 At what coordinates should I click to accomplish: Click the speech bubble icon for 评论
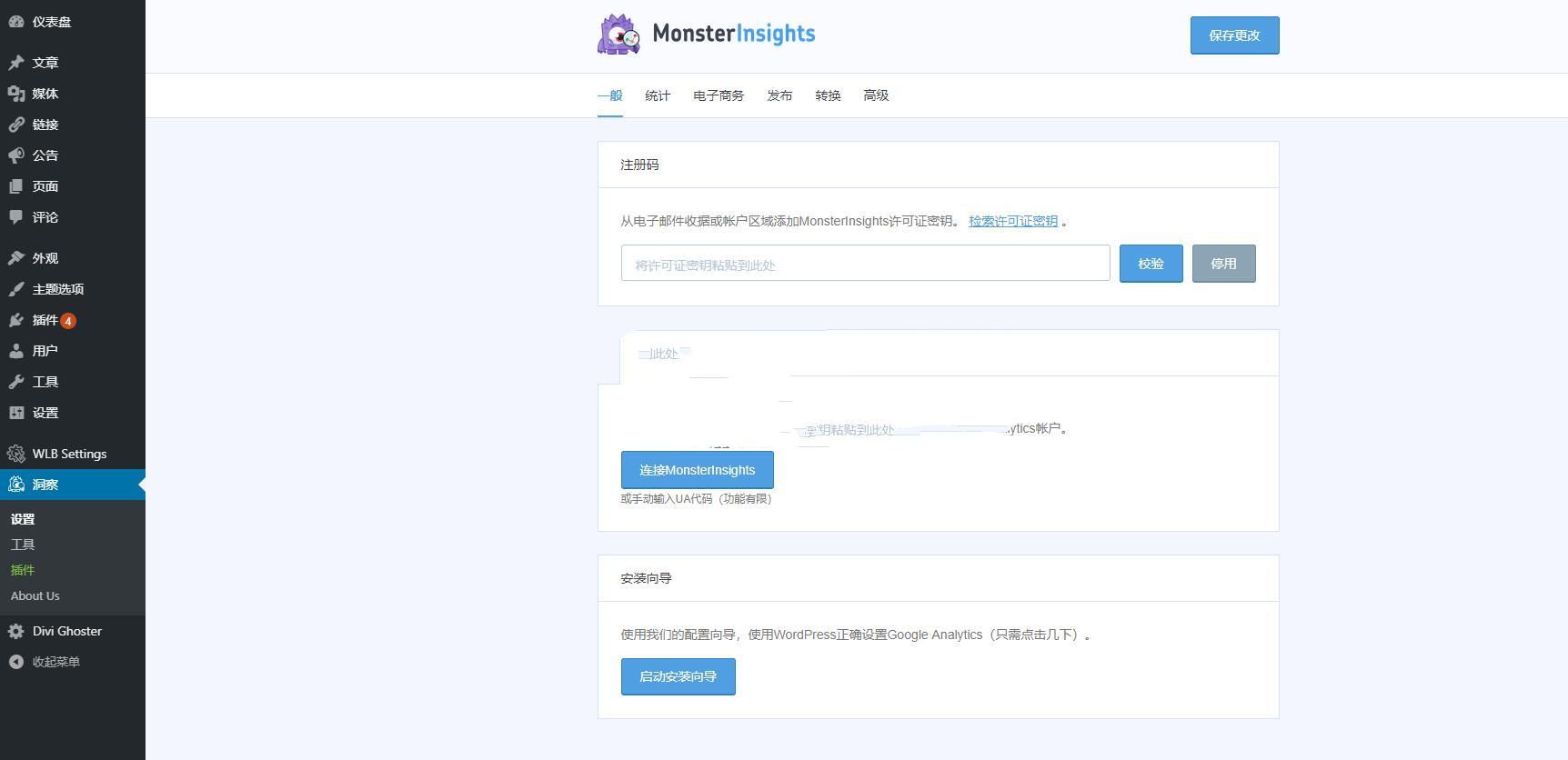point(16,217)
